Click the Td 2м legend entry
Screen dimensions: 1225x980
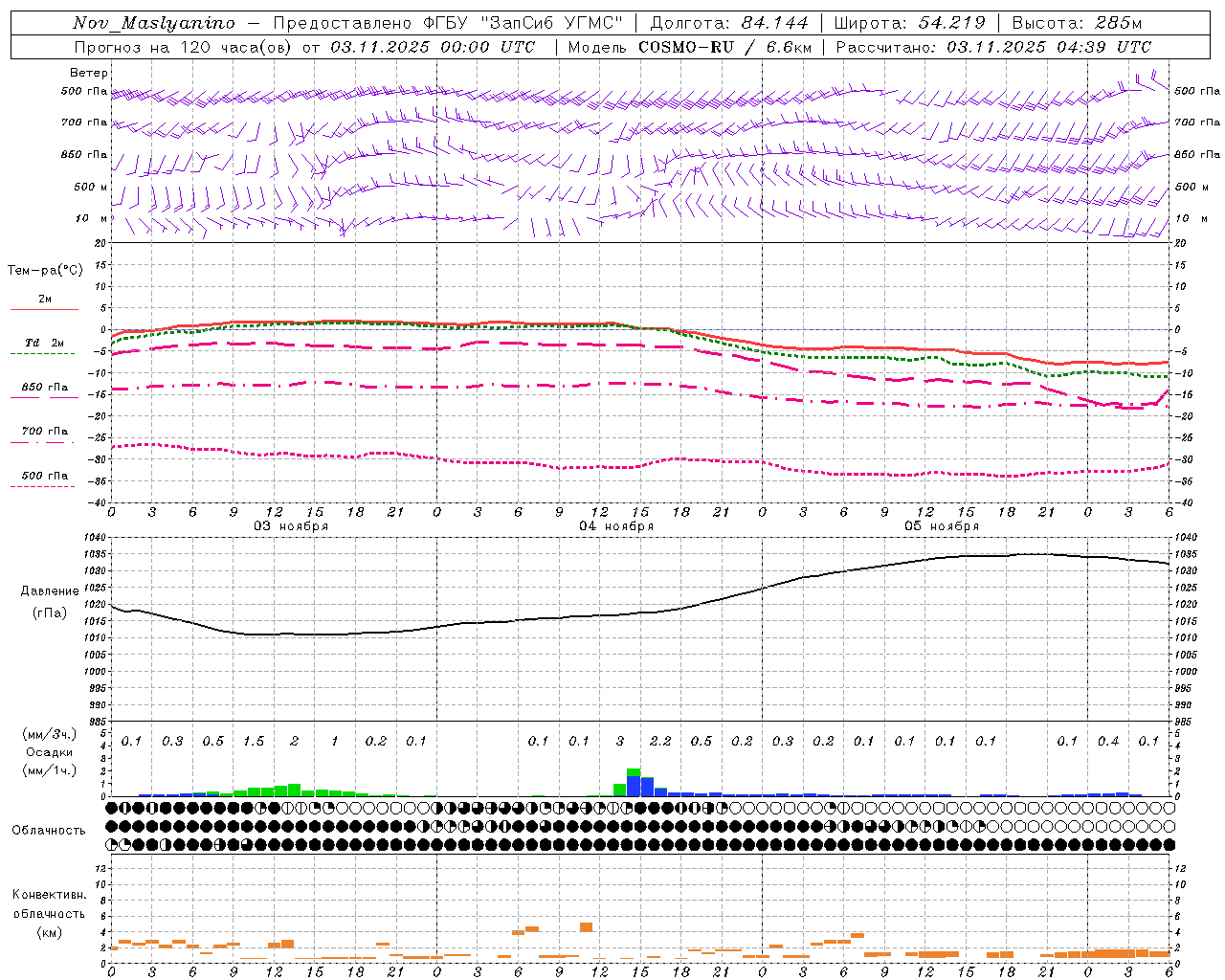click(44, 342)
